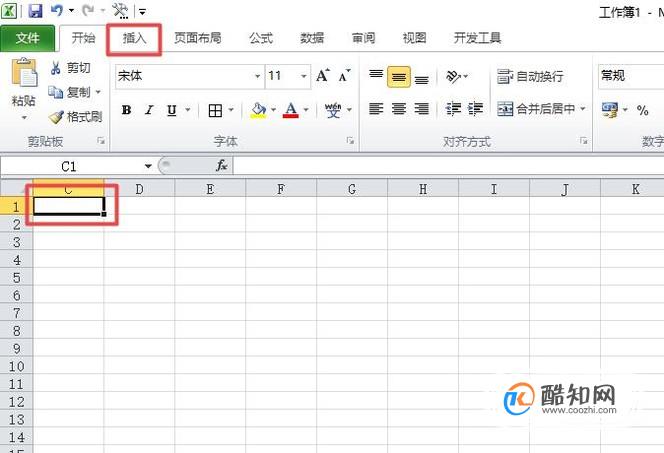Click the decrease font size icon
Viewport: 664px width, 453px height.
345,76
